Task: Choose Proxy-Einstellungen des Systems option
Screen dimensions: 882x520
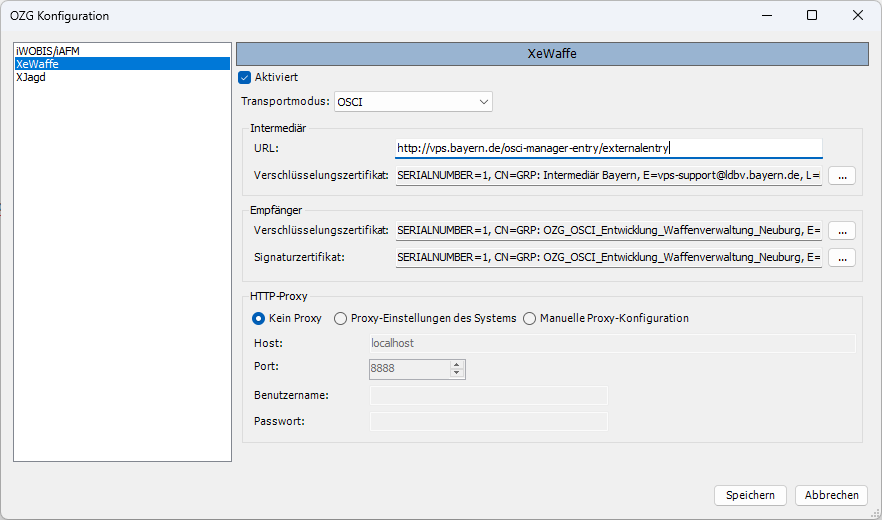Action: (x=341, y=318)
